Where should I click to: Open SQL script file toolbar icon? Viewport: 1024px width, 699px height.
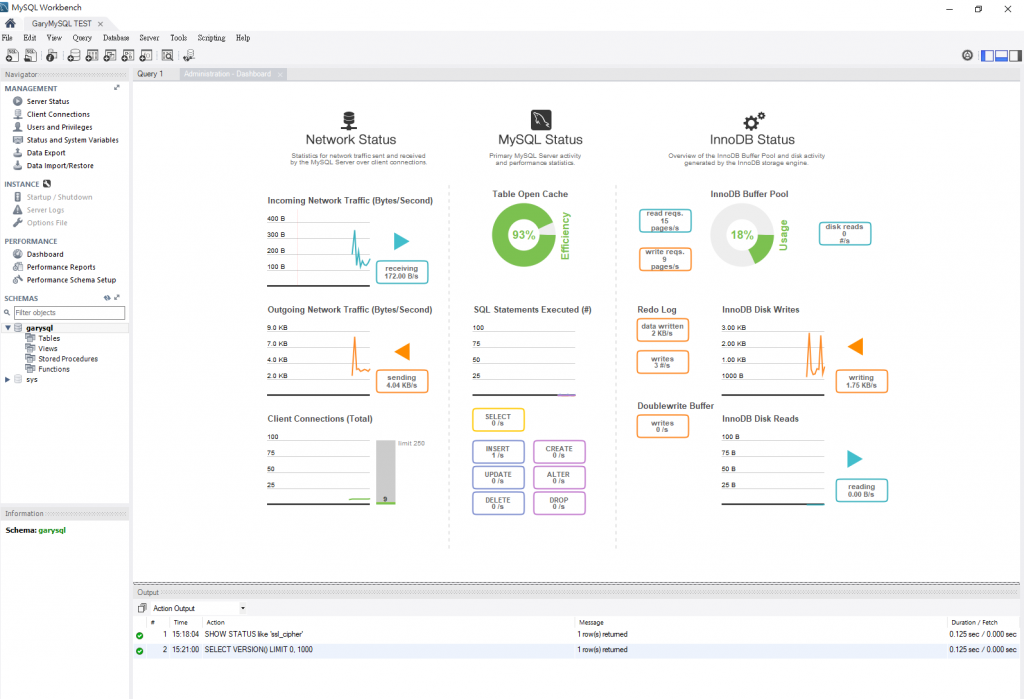click(30, 56)
